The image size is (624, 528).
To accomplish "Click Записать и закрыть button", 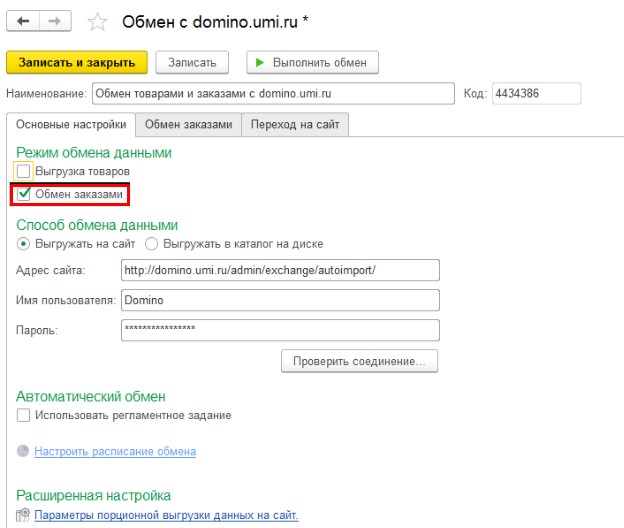I will click(x=77, y=62).
